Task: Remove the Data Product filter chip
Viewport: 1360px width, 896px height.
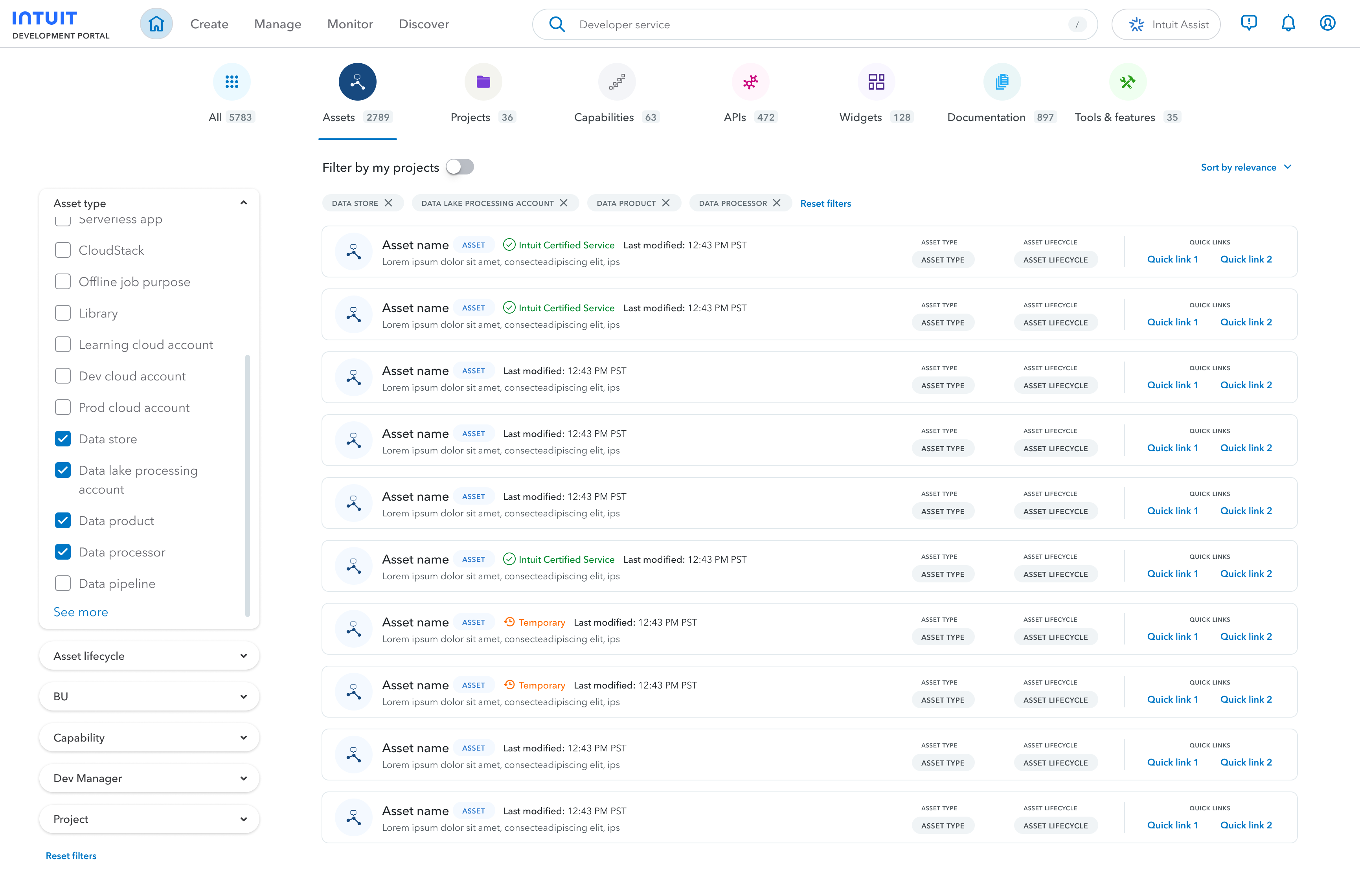Action: point(666,203)
